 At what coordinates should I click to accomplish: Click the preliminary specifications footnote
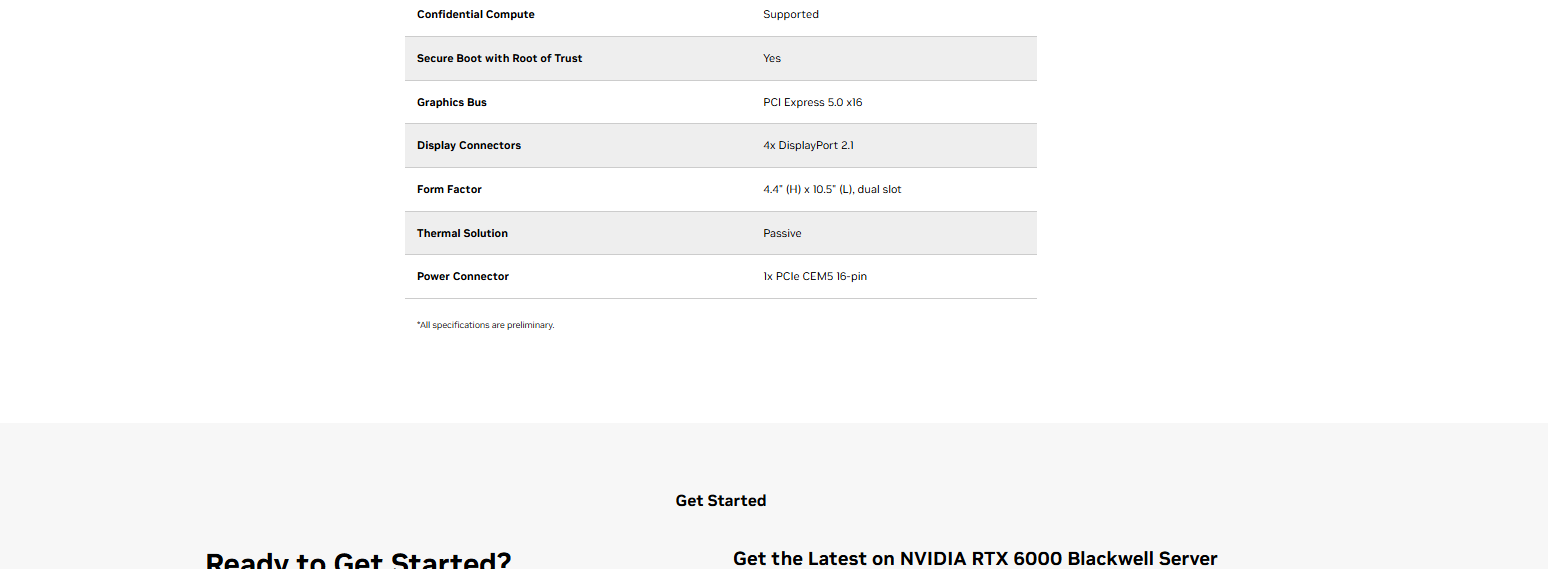(485, 325)
